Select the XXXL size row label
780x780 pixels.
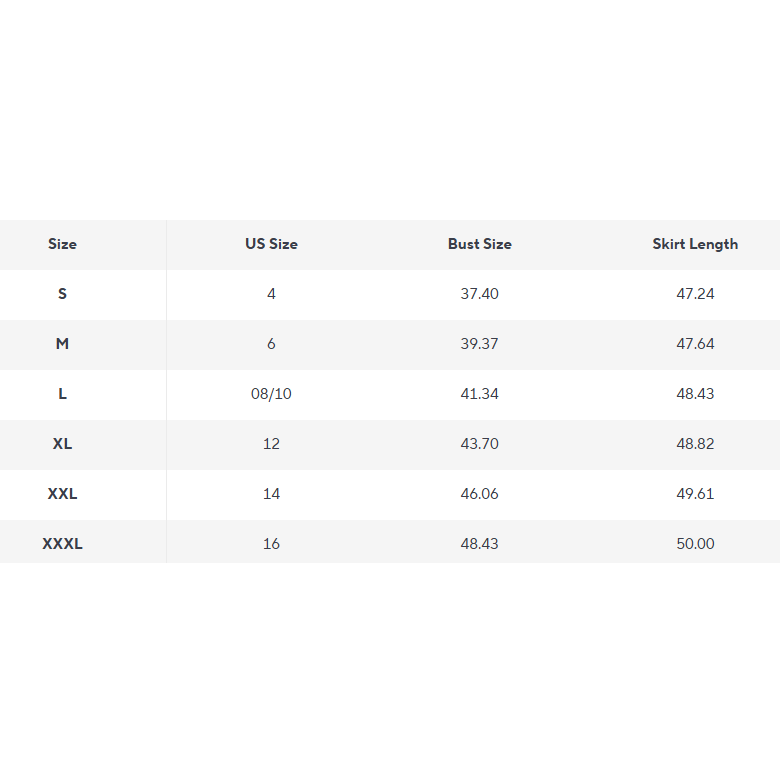click(62, 544)
